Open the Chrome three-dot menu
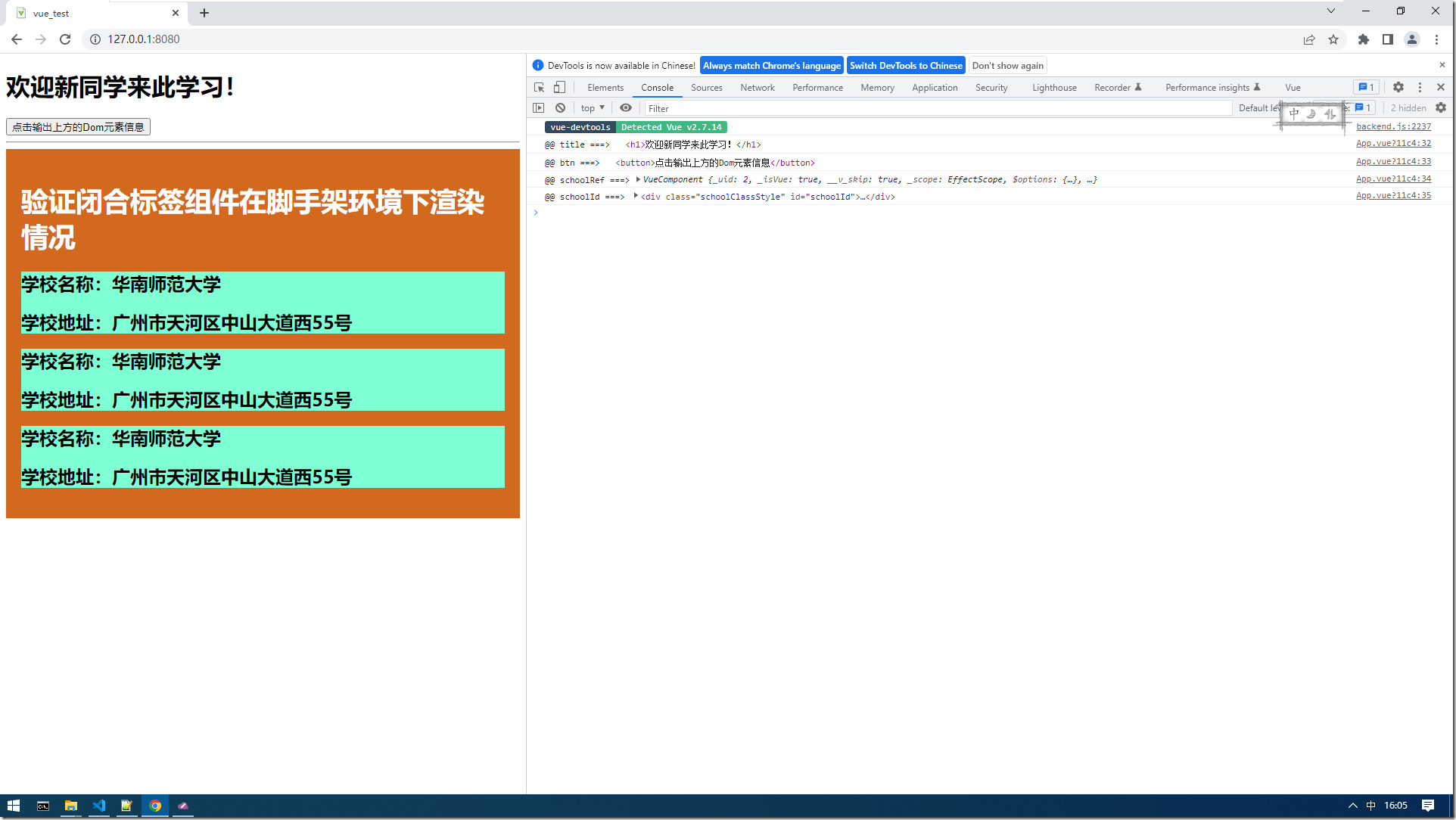This screenshot has width=1456, height=820. pos(1436,39)
